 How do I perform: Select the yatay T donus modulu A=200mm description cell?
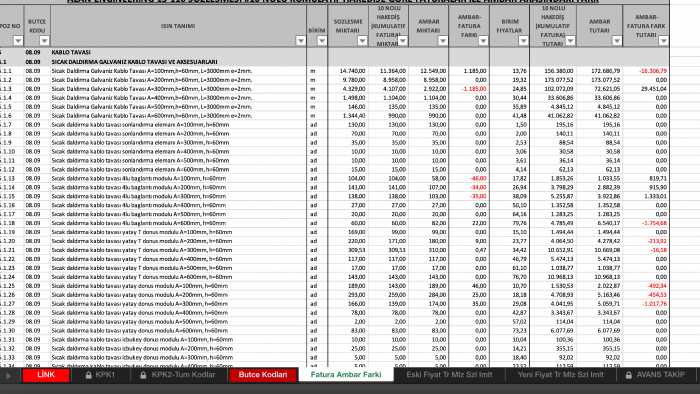click(178, 241)
